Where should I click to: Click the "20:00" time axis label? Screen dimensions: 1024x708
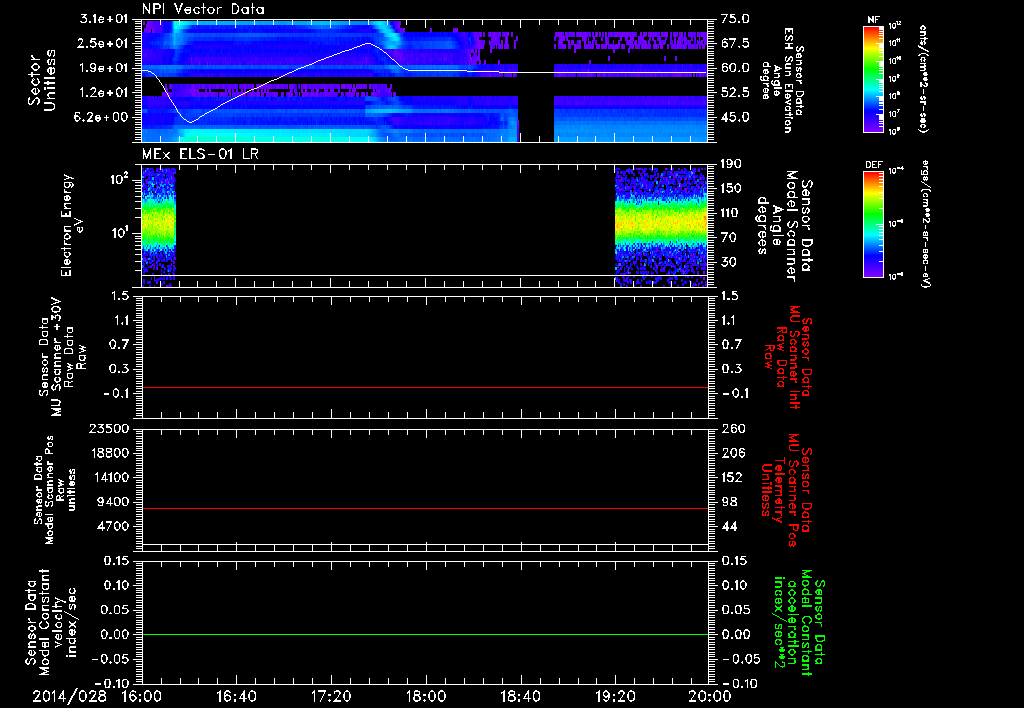coord(710,696)
